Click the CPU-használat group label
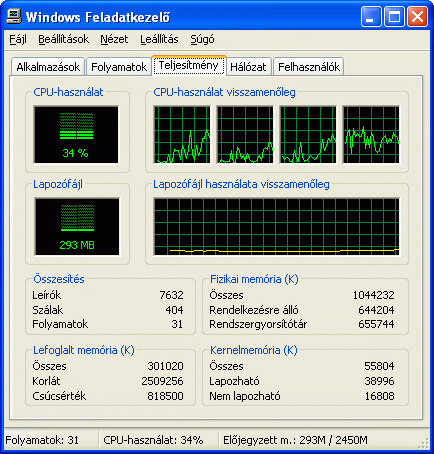The width and height of the screenshot is (434, 454). point(68,92)
